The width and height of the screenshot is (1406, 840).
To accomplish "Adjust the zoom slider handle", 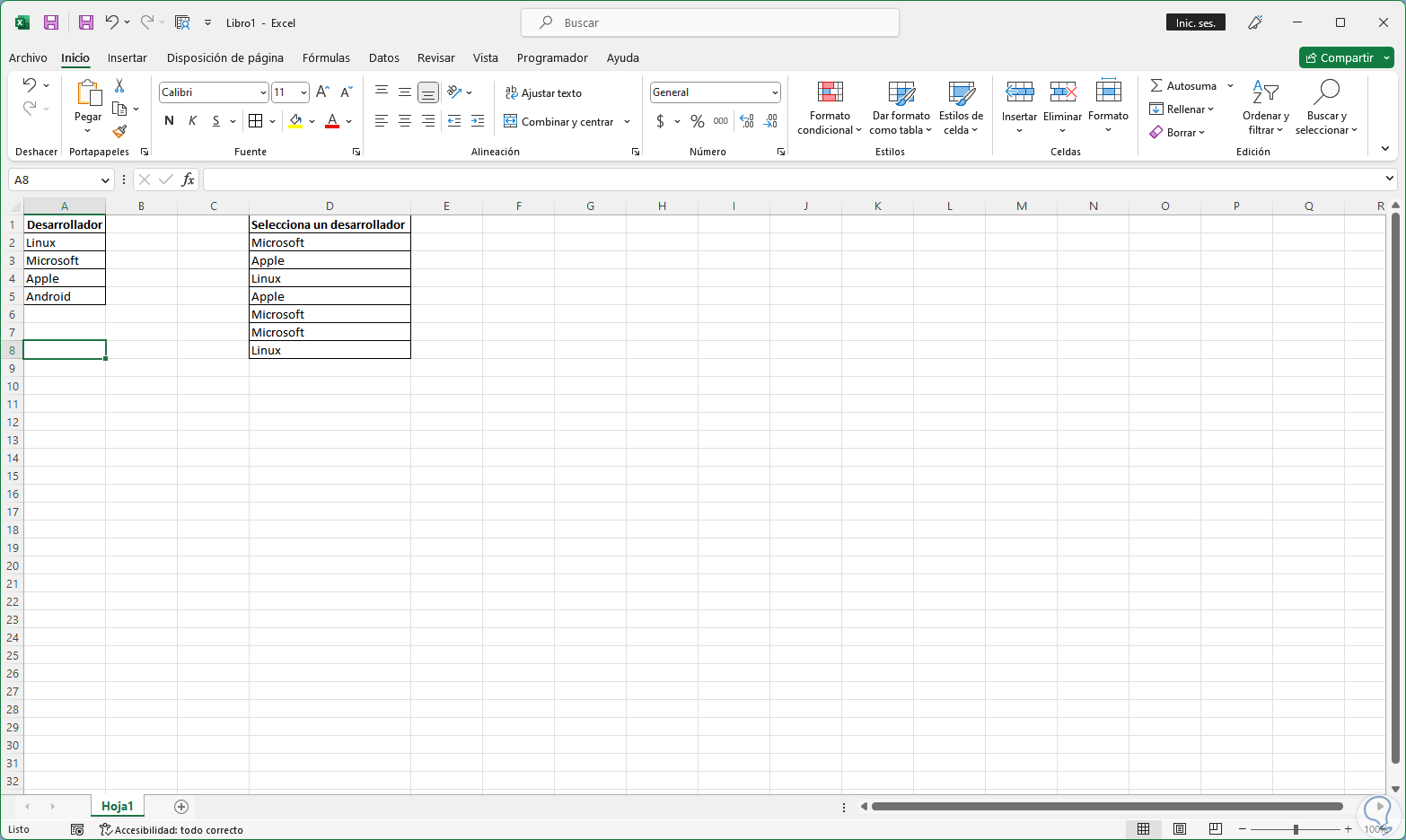I will 1296,829.
